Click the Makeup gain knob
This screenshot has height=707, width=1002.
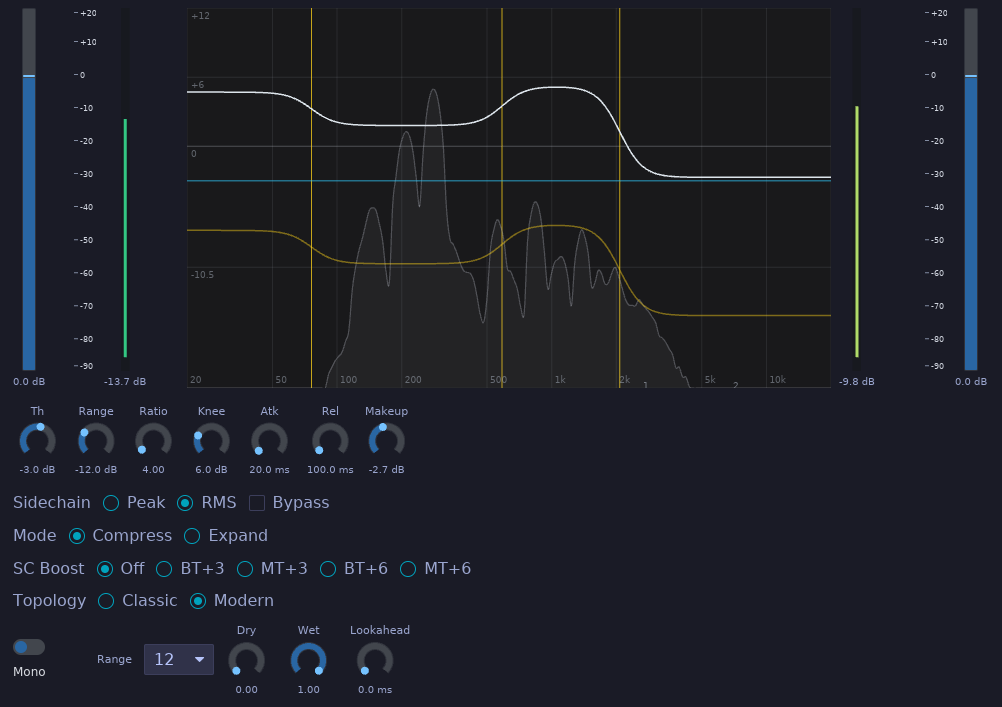tap(387, 440)
